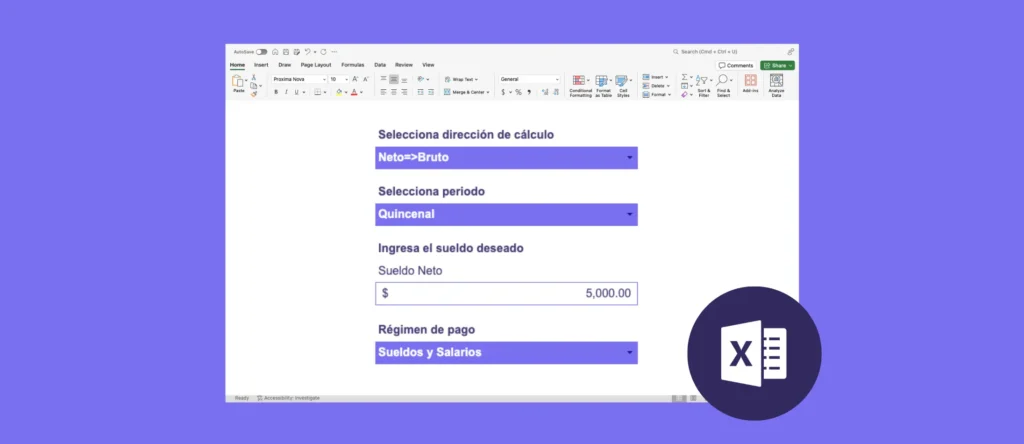Click the Paste clipboard icon

pos(238,81)
